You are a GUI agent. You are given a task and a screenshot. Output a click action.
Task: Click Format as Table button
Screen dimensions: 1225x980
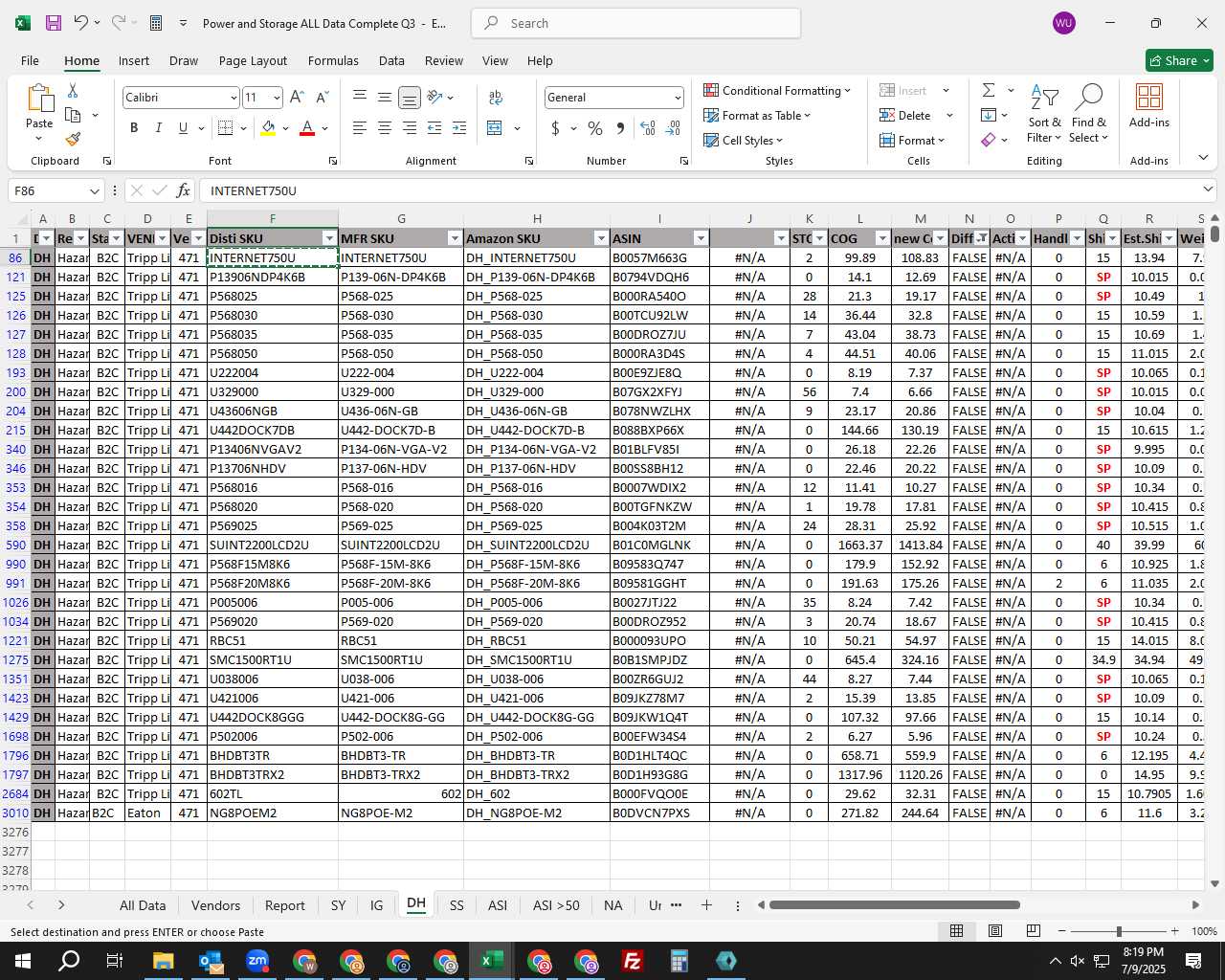pos(757,115)
